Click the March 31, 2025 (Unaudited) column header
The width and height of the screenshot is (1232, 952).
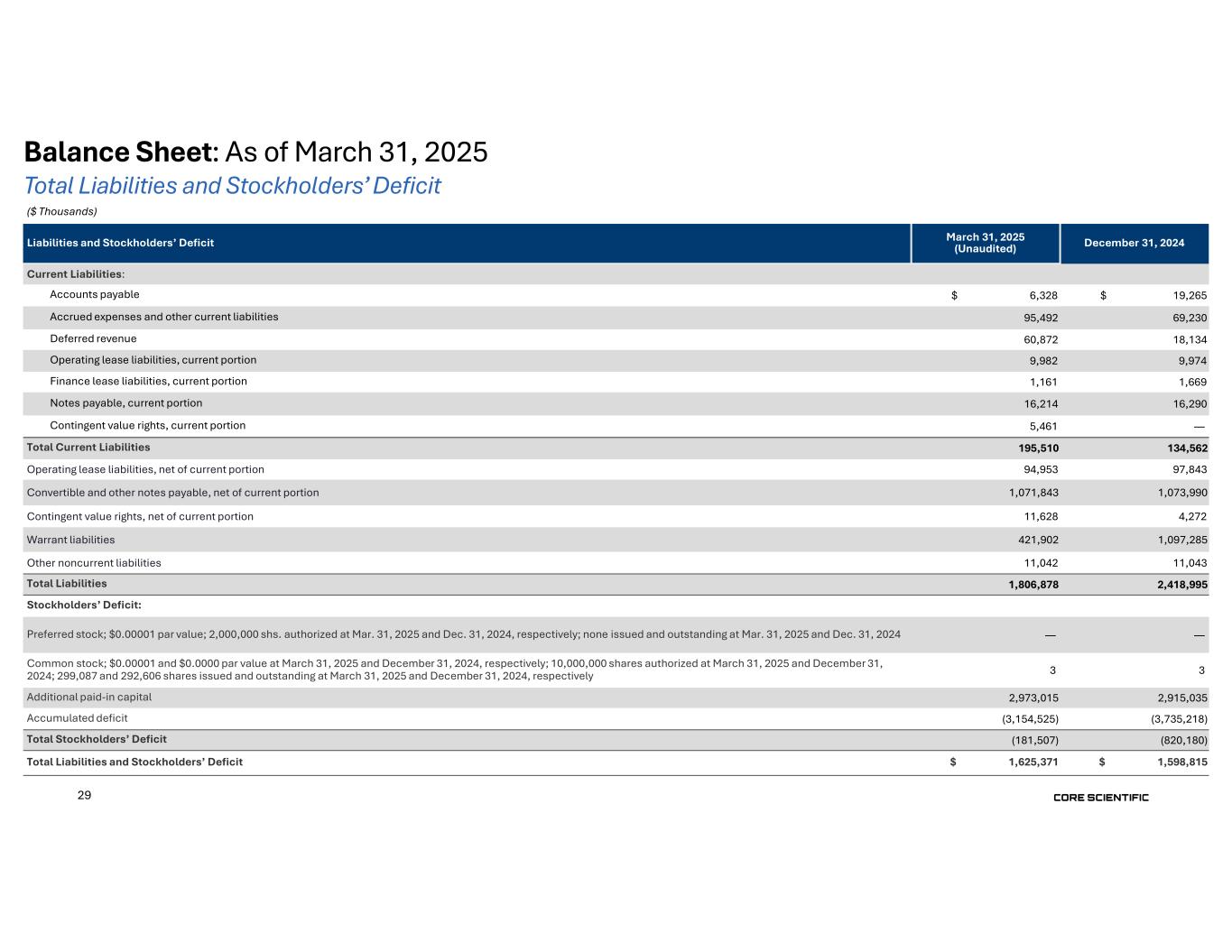[985, 243]
